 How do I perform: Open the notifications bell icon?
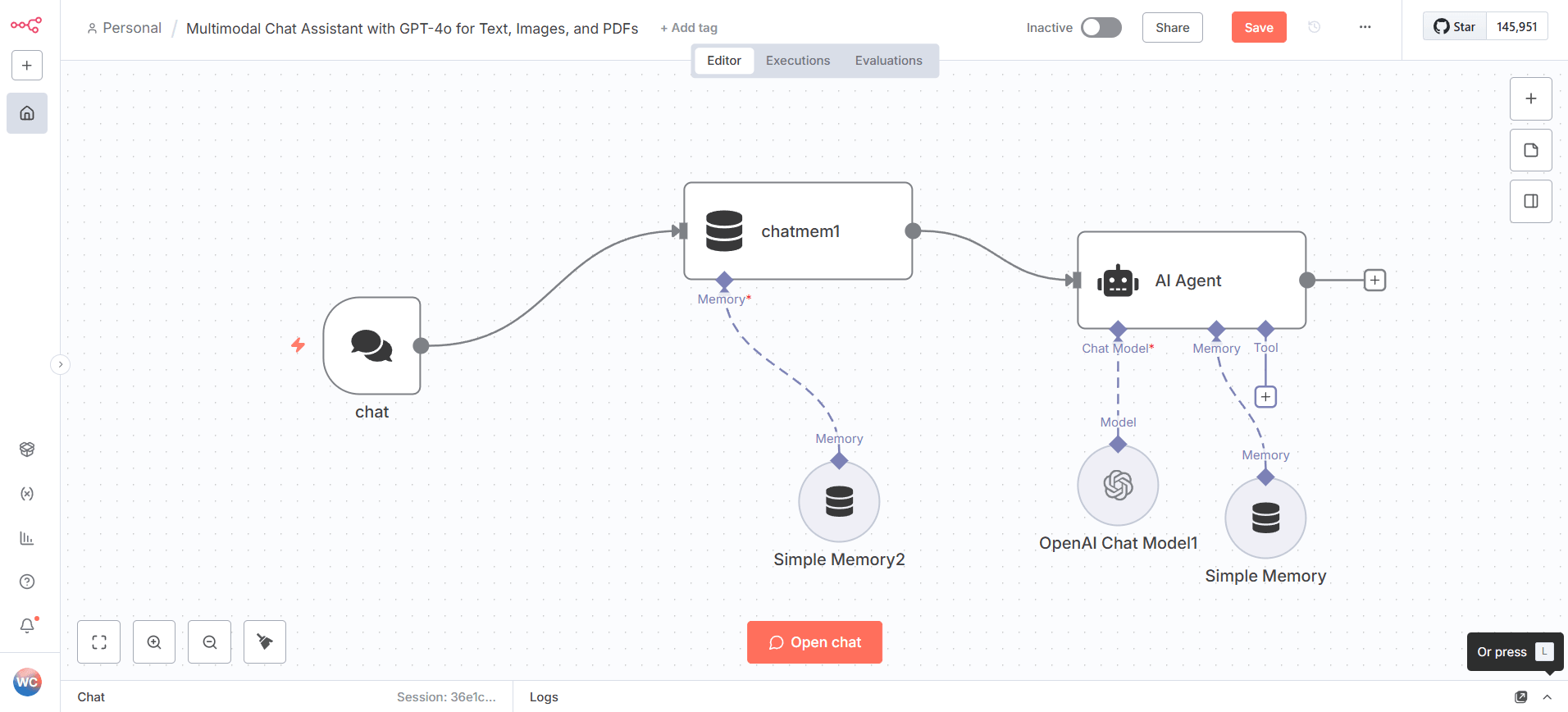tap(27, 626)
